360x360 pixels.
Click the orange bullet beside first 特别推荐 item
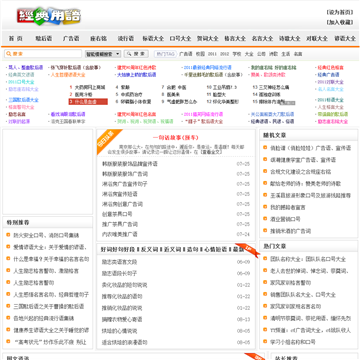8,235
